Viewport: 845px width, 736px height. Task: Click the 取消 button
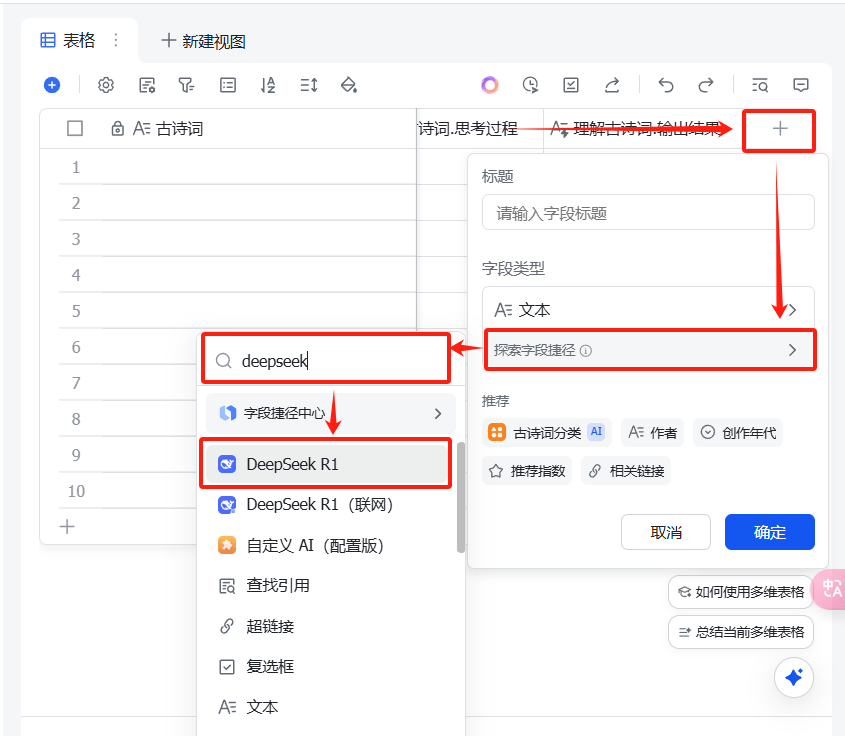(666, 532)
